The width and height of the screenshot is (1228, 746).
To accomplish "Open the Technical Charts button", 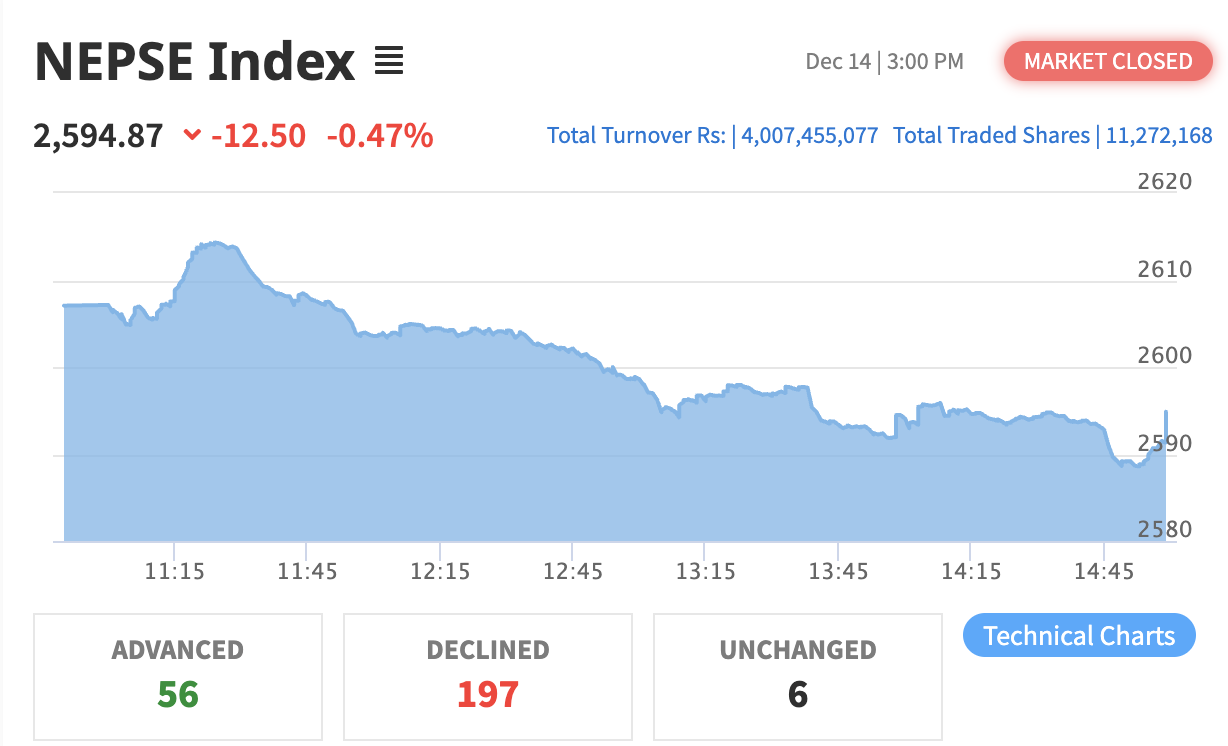I will click(1079, 636).
